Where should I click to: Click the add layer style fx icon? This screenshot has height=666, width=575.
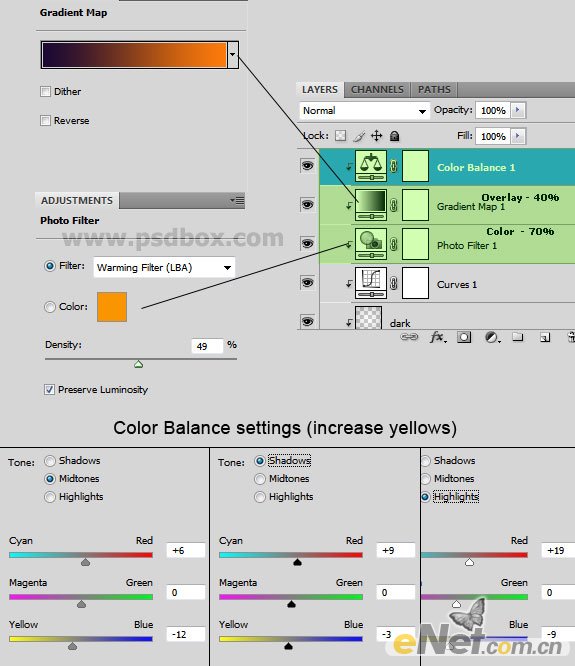[x=438, y=338]
